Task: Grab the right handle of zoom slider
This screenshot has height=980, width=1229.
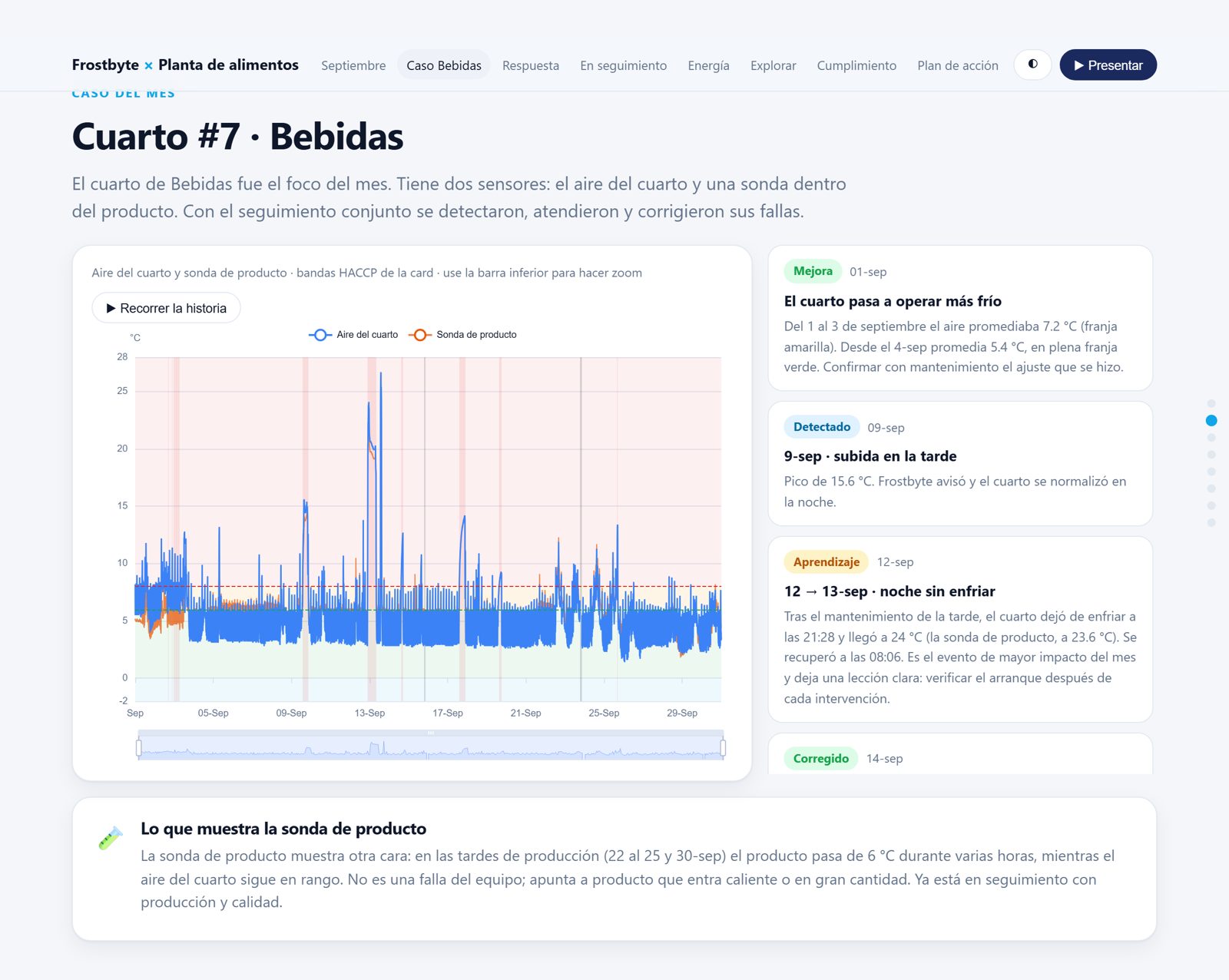Action: [723, 747]
